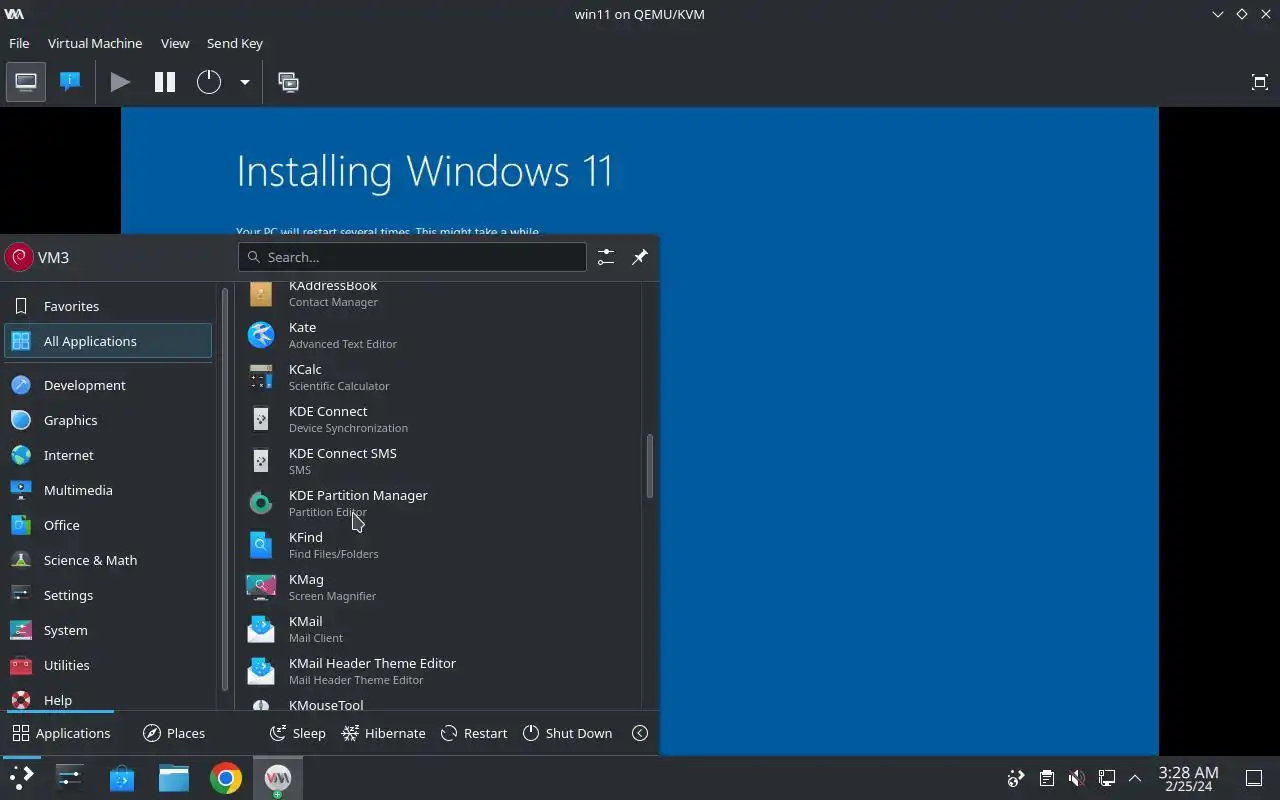Expand hidden system tray icons
This screenshot has height=800, width=1280.
(1135, 778)
